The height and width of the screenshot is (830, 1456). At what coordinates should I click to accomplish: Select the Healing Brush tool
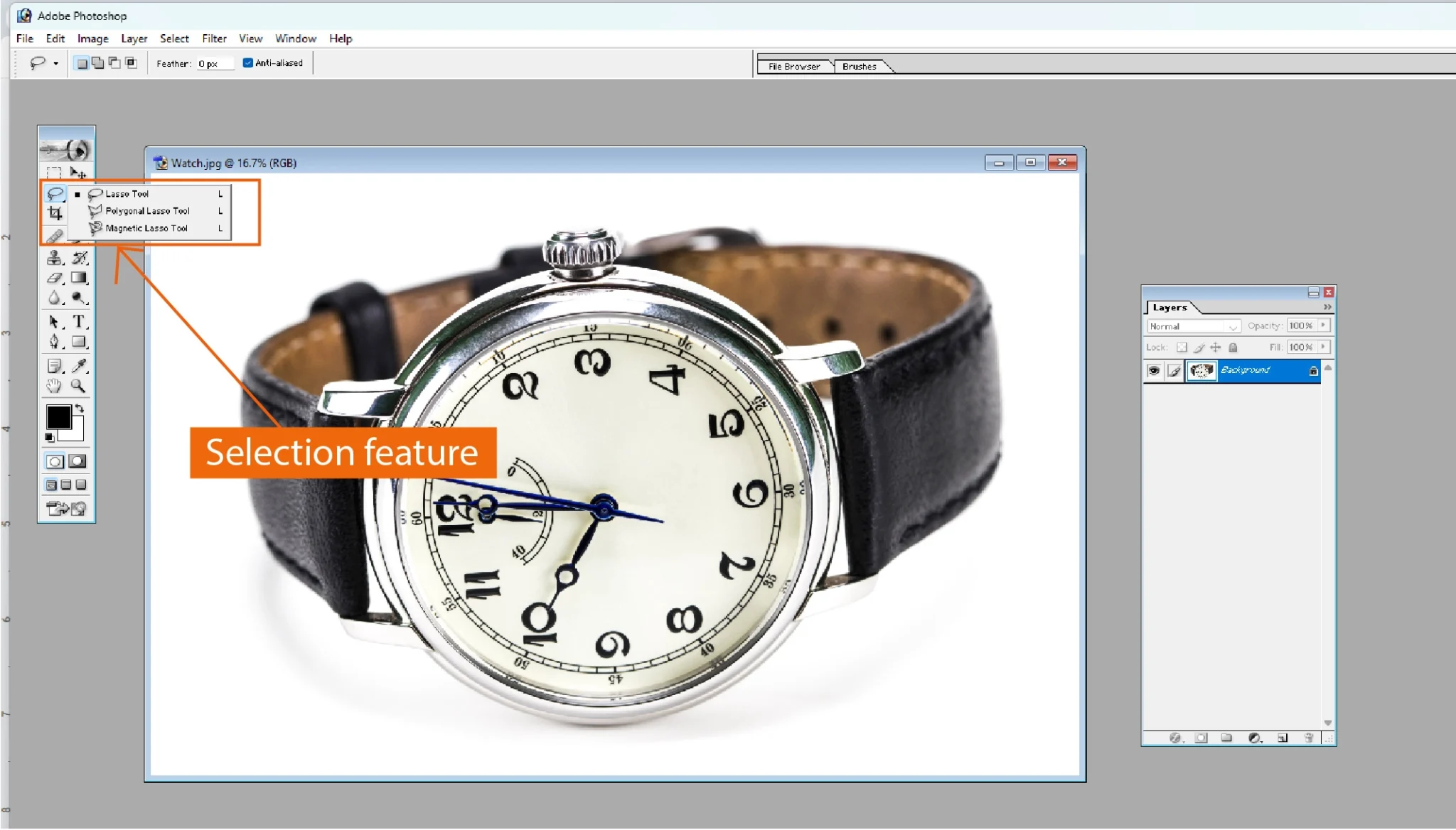tap(55, 236)
